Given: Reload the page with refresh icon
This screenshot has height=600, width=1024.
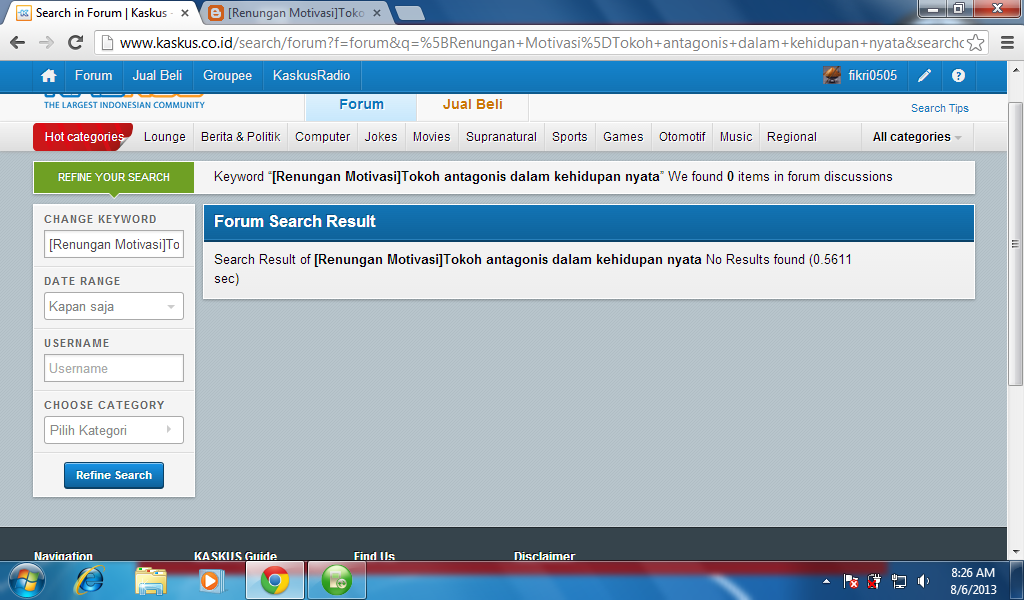Looking at the screenshot, I should tap(76, 43).
